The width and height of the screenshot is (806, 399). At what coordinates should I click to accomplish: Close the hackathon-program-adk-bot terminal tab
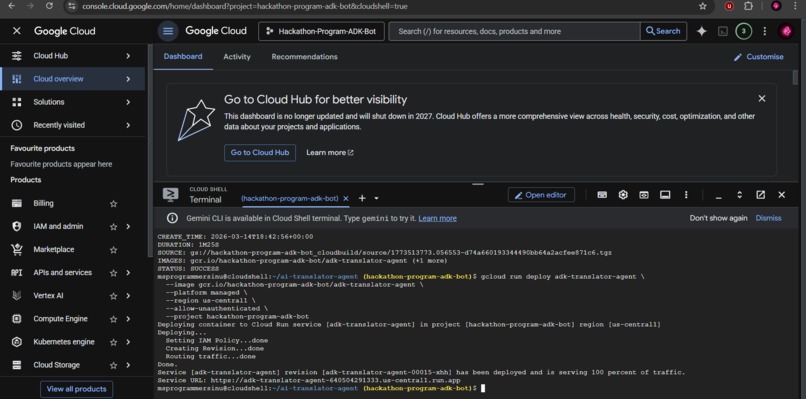click(346, 198)
